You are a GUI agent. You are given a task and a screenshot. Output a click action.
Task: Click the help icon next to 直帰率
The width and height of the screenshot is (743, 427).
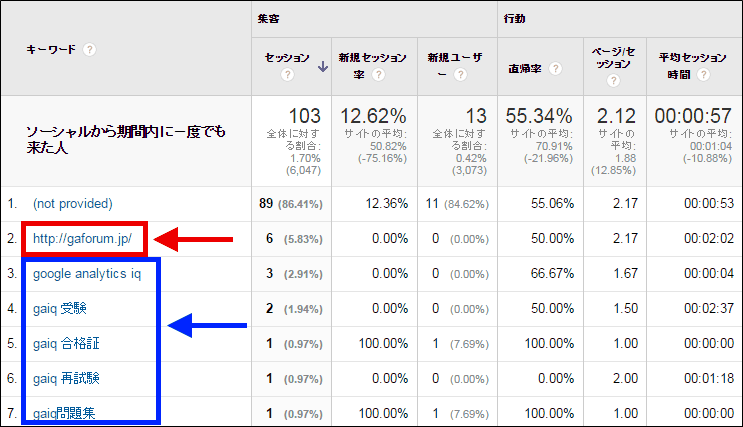[x=556, y=68]
